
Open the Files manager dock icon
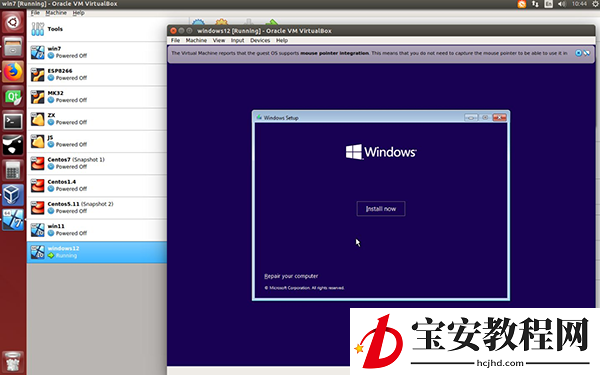[13, 47]
